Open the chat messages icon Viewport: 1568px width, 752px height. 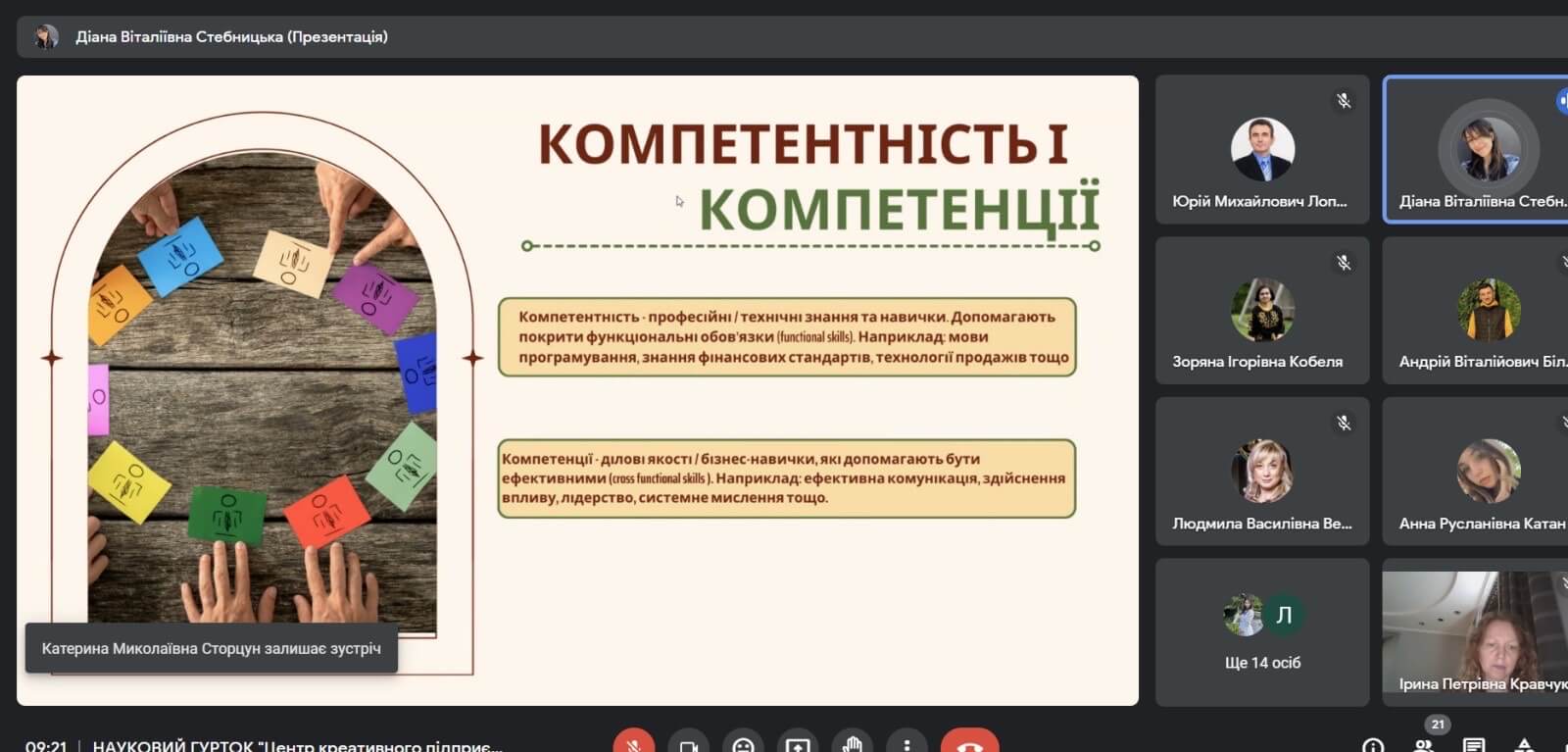pyautogui.click(x=1474, y=746)
